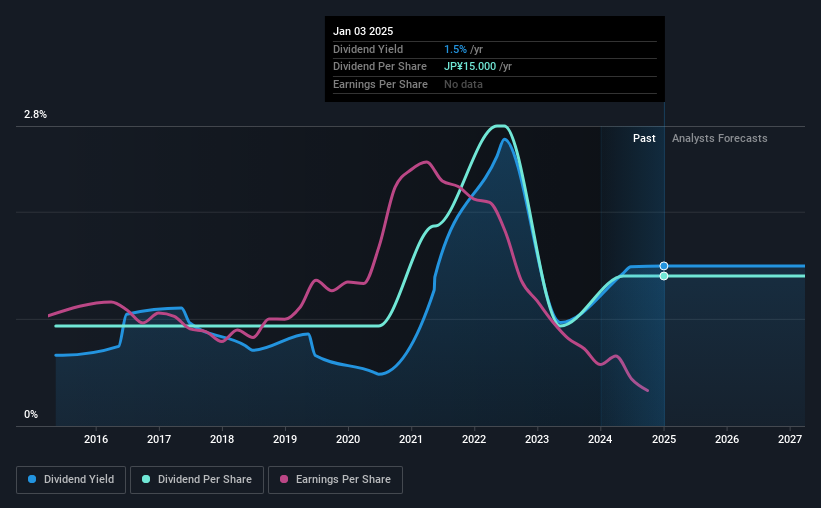Click the teal Dividend Per Share legend dot
The height and width of the screenshot is (508, 821).
[146, 479]
